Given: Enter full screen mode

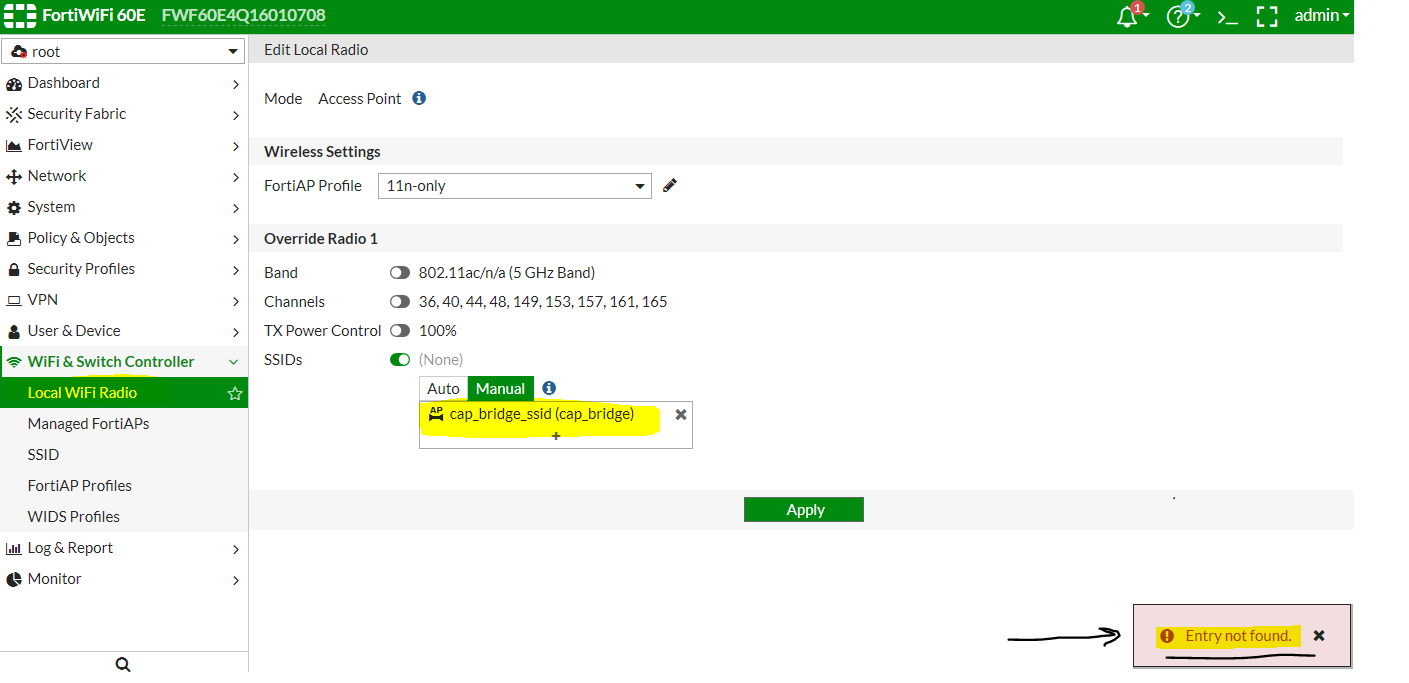Looking at the screenshot, I should [x=1267, y=16].
